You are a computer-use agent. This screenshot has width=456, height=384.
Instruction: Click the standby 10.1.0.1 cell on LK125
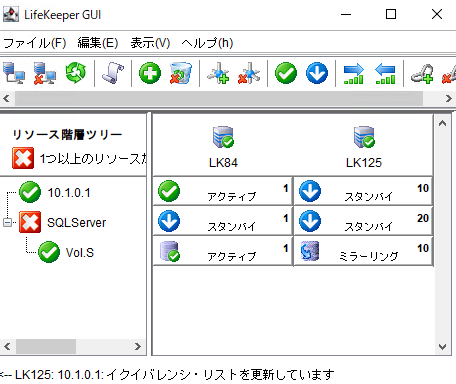pos(363,191)
